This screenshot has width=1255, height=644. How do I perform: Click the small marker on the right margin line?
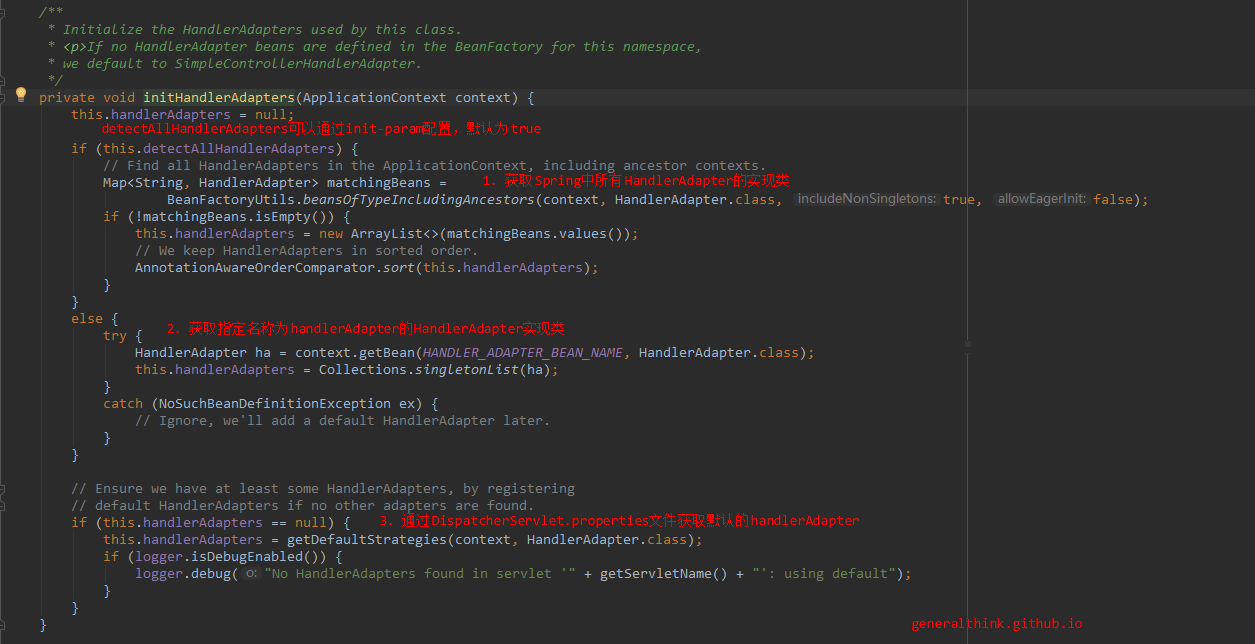(x=967, y=344)
